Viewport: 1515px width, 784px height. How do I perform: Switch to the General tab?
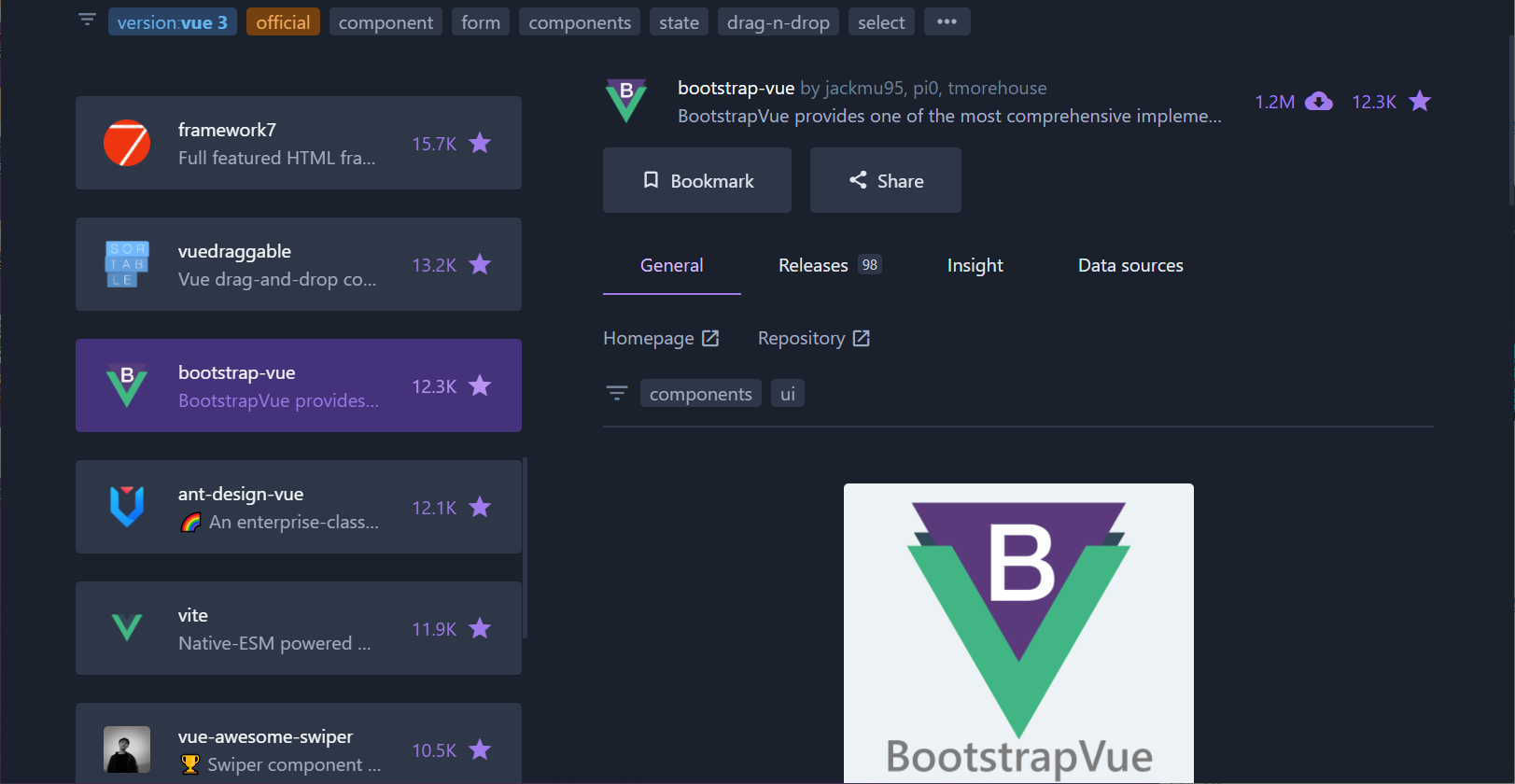(672, 265)
